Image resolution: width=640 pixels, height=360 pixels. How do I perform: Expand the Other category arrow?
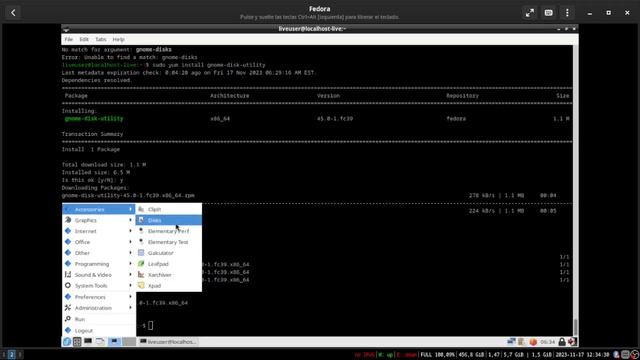(x=131, y=253)
